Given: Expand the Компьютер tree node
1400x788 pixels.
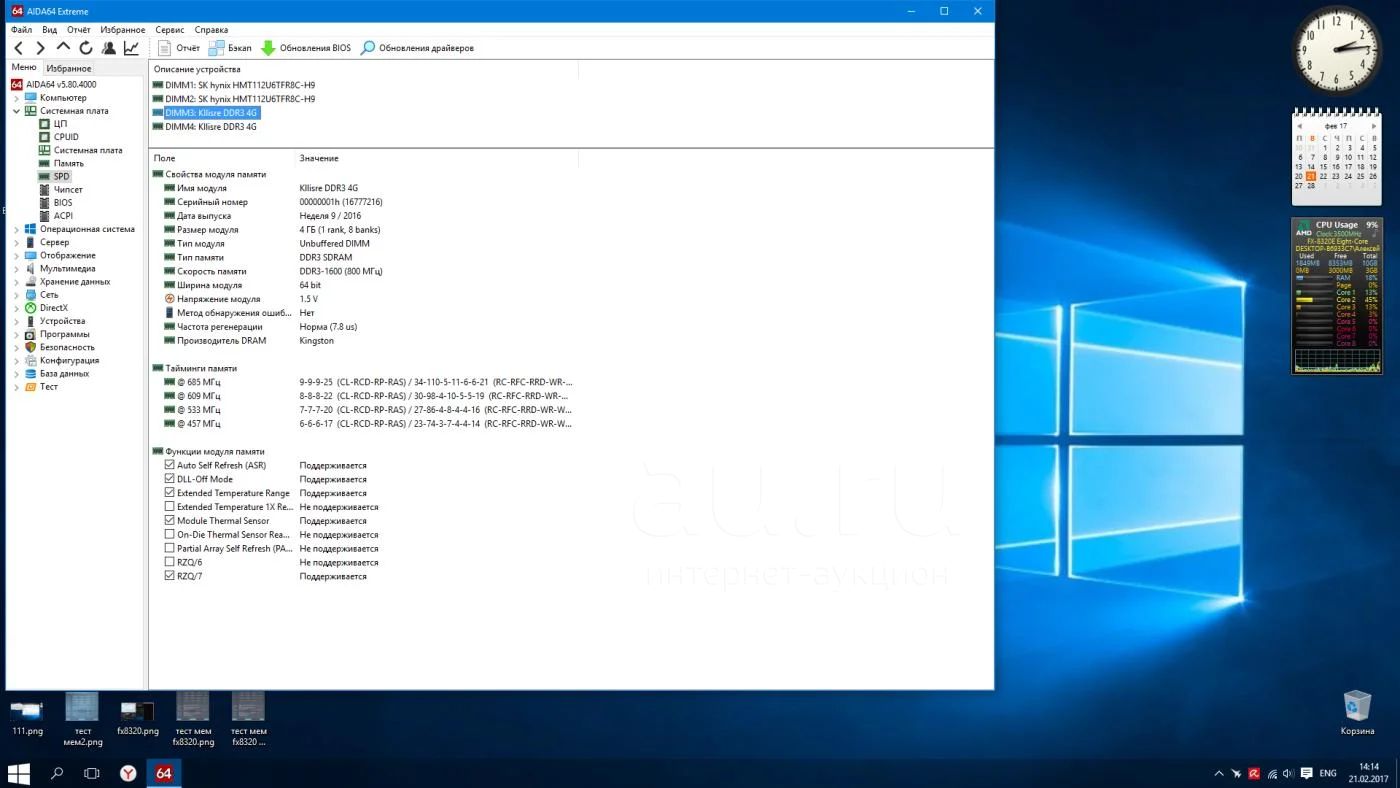Looking at the screenshot, I should pyautogui.click(x=17, y=98).
